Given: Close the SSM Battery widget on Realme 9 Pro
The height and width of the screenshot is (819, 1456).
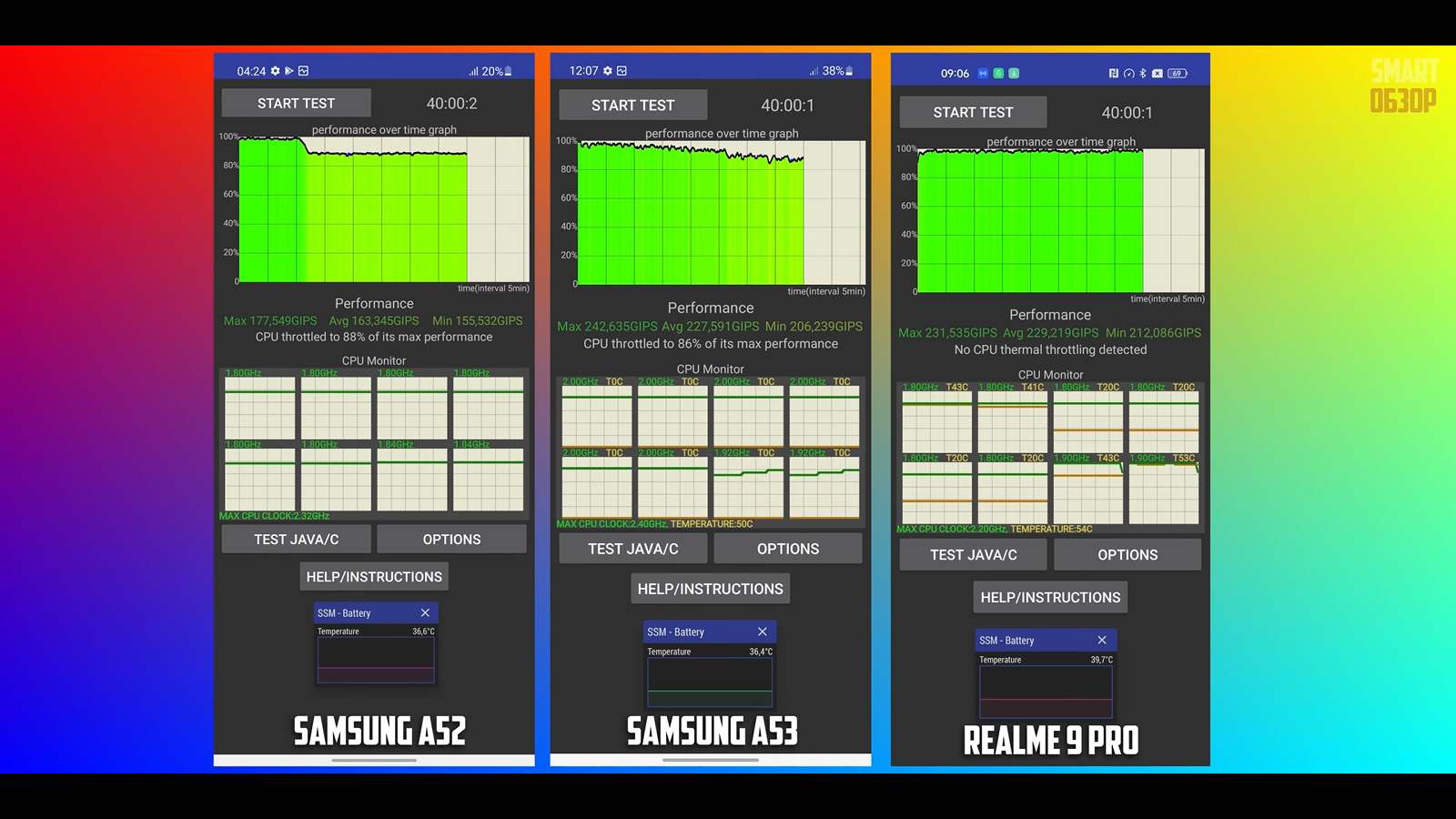Looking at the screenshot, I should click(1102, 640).
